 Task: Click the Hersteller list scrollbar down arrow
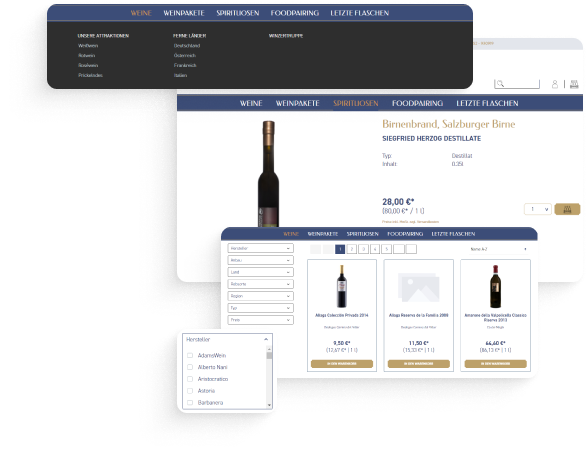[x=269, y=405]
